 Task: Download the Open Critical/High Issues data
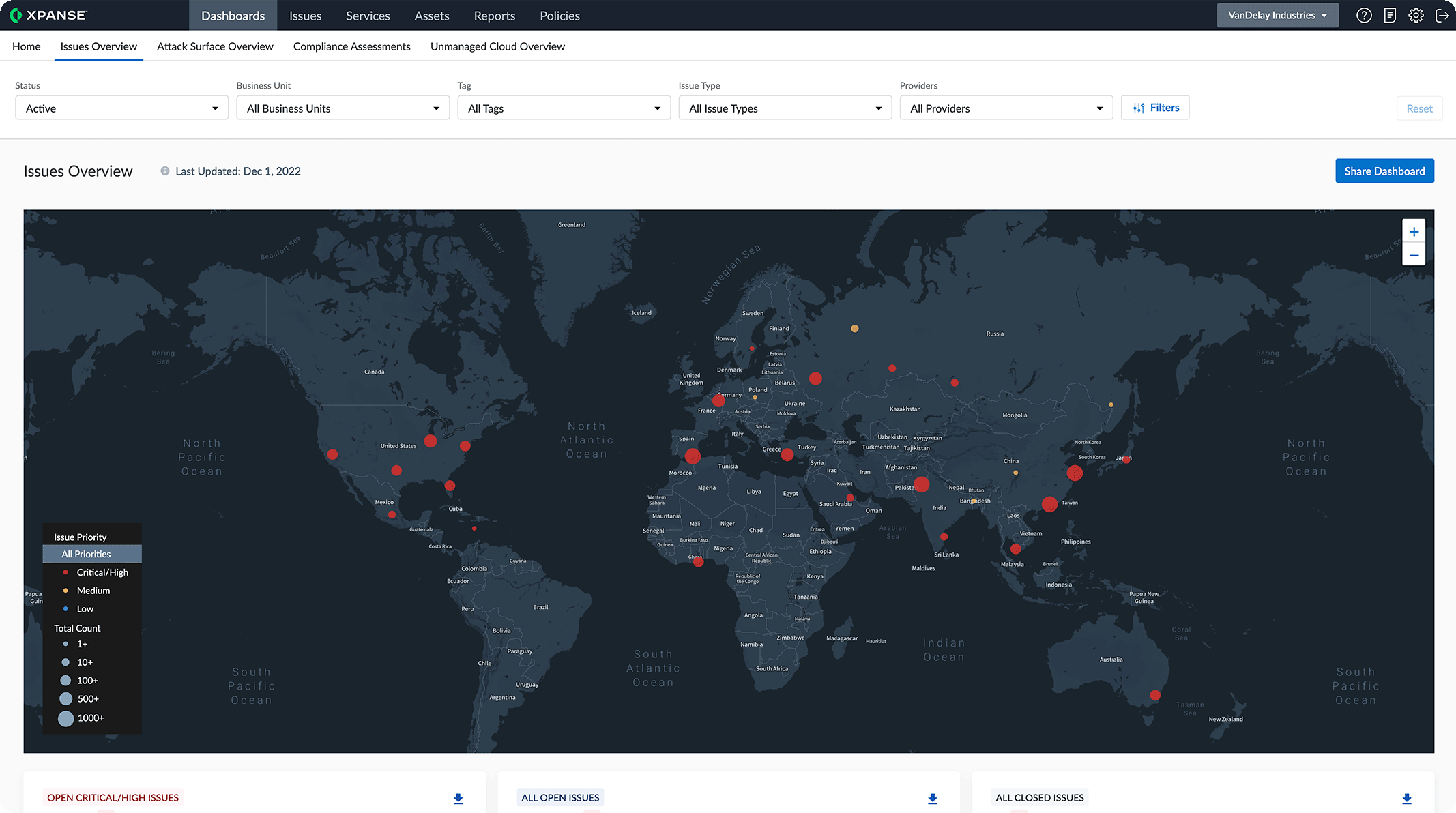click(x=458, y=798)
